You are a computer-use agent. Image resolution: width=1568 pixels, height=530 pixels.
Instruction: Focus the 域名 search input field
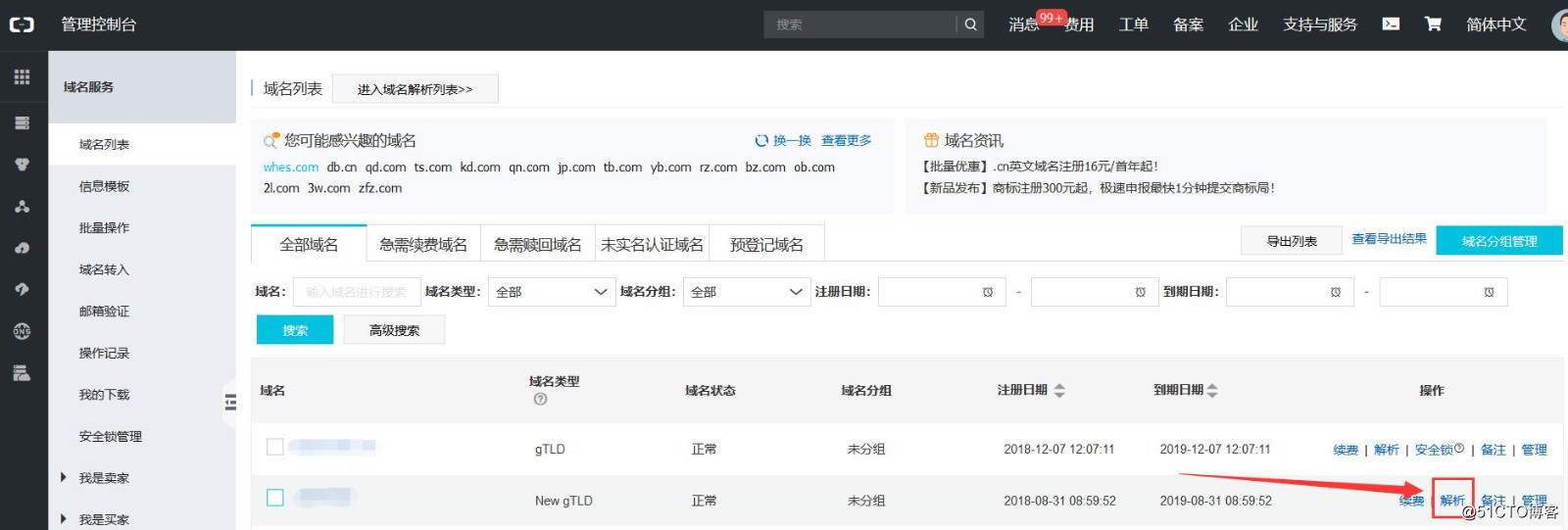pyautogui.click(x=357, y=292)
